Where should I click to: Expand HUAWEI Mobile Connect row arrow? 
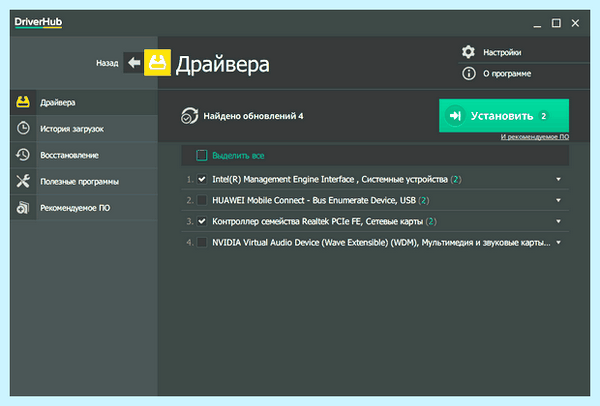click(558, 200)
